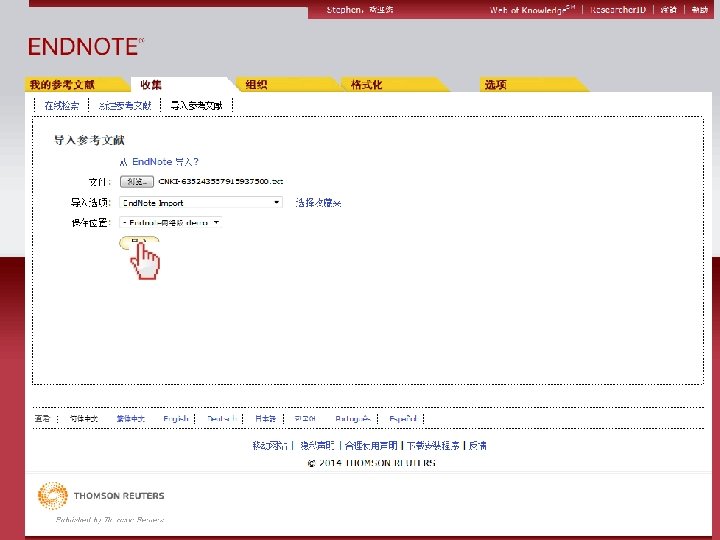
Task: Click the Thomson Reuters logo
Action: coord(101,495)
